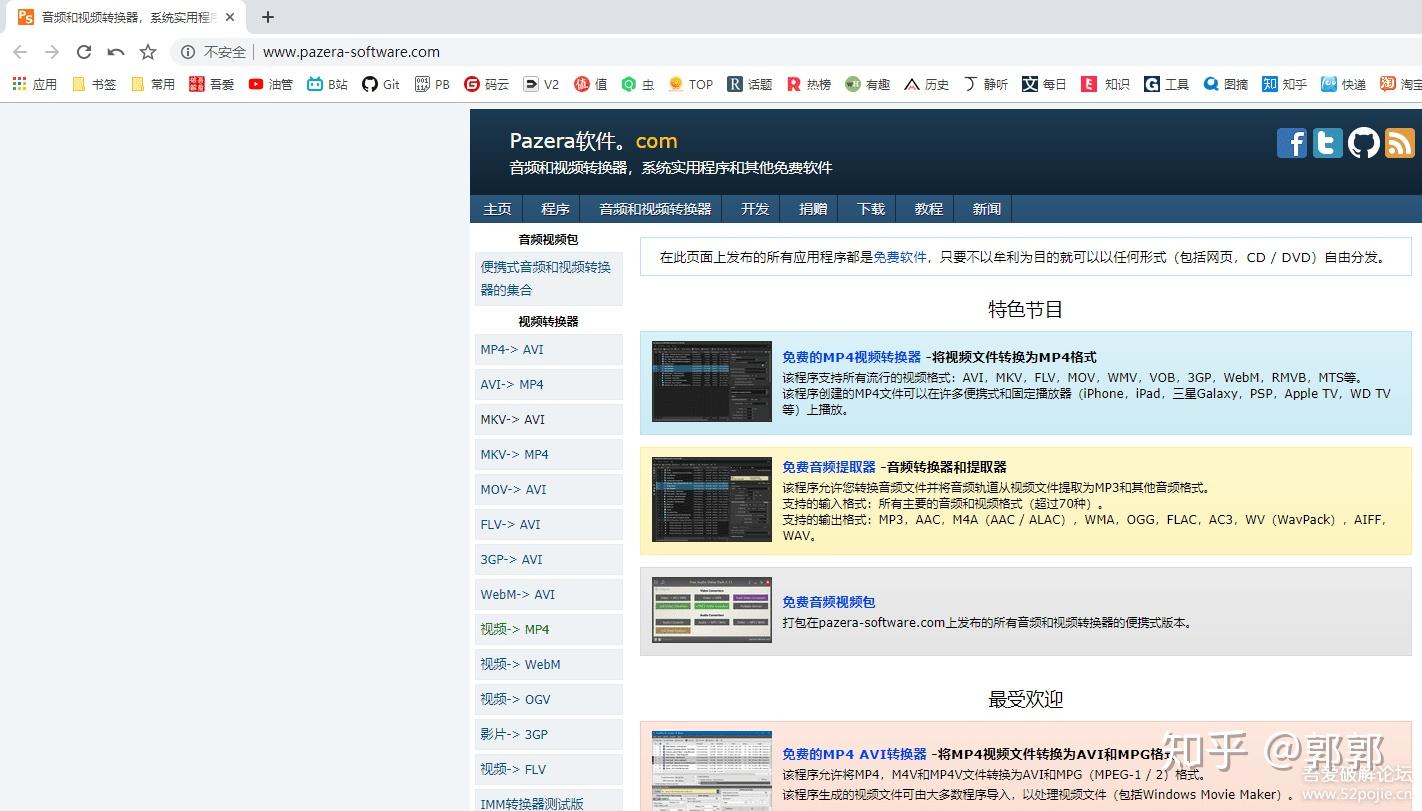Open the 视频-> WebM sidebar link
Screen dimensions: 1422x811
pyautogui.click(x=548, y=665)
